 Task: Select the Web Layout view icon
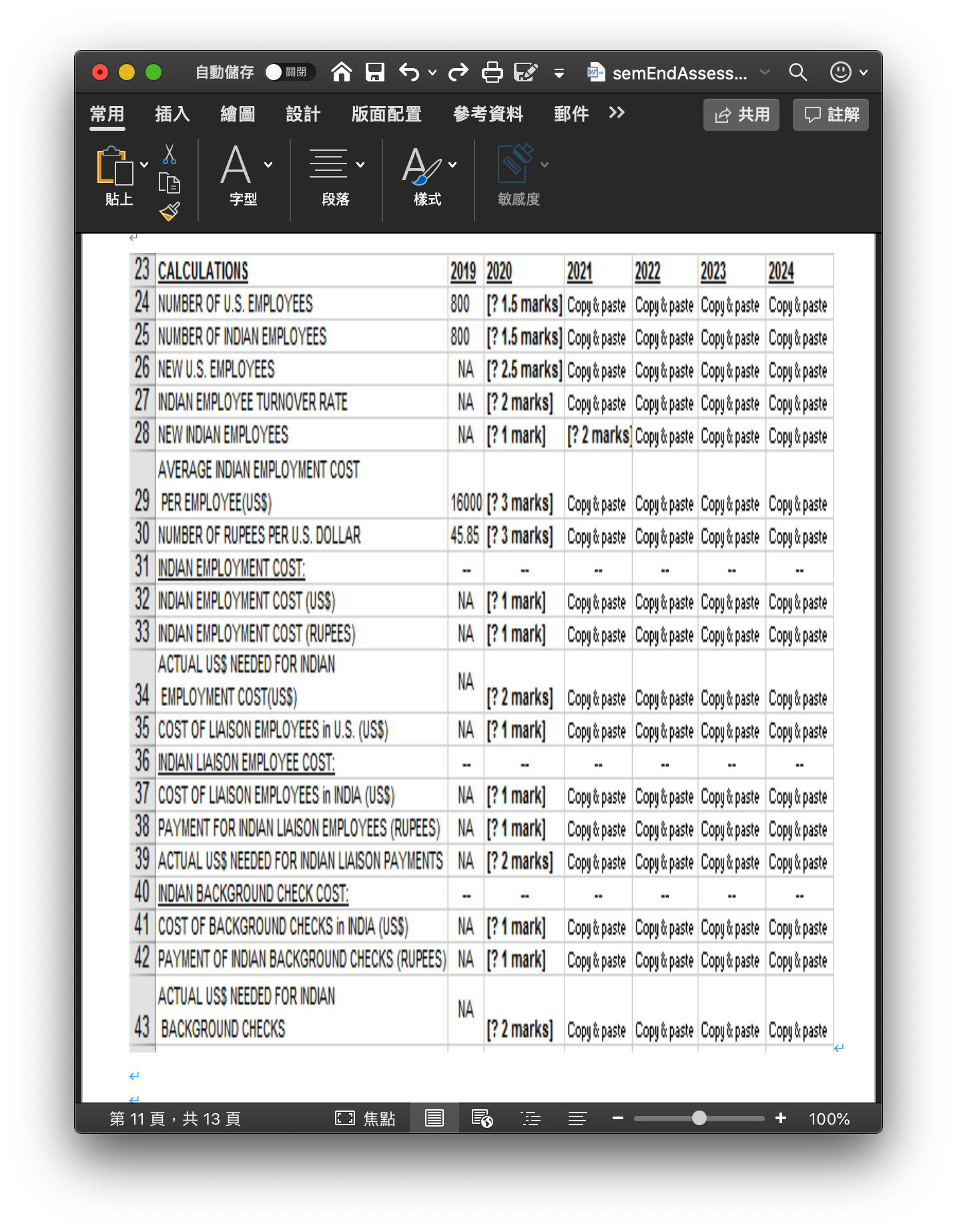coord(482,1118)
